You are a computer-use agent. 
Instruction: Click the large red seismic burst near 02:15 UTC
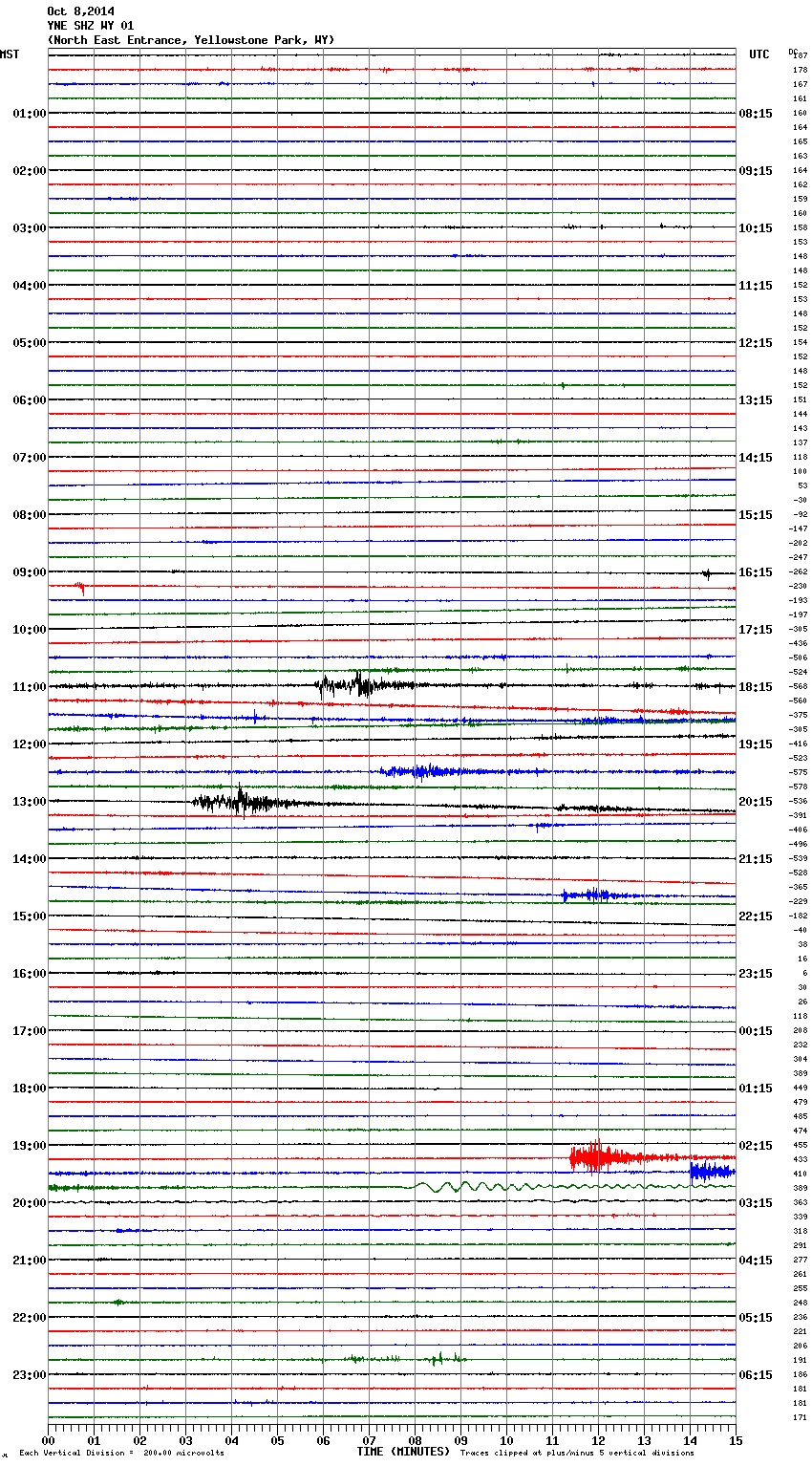coord(609,1157)
